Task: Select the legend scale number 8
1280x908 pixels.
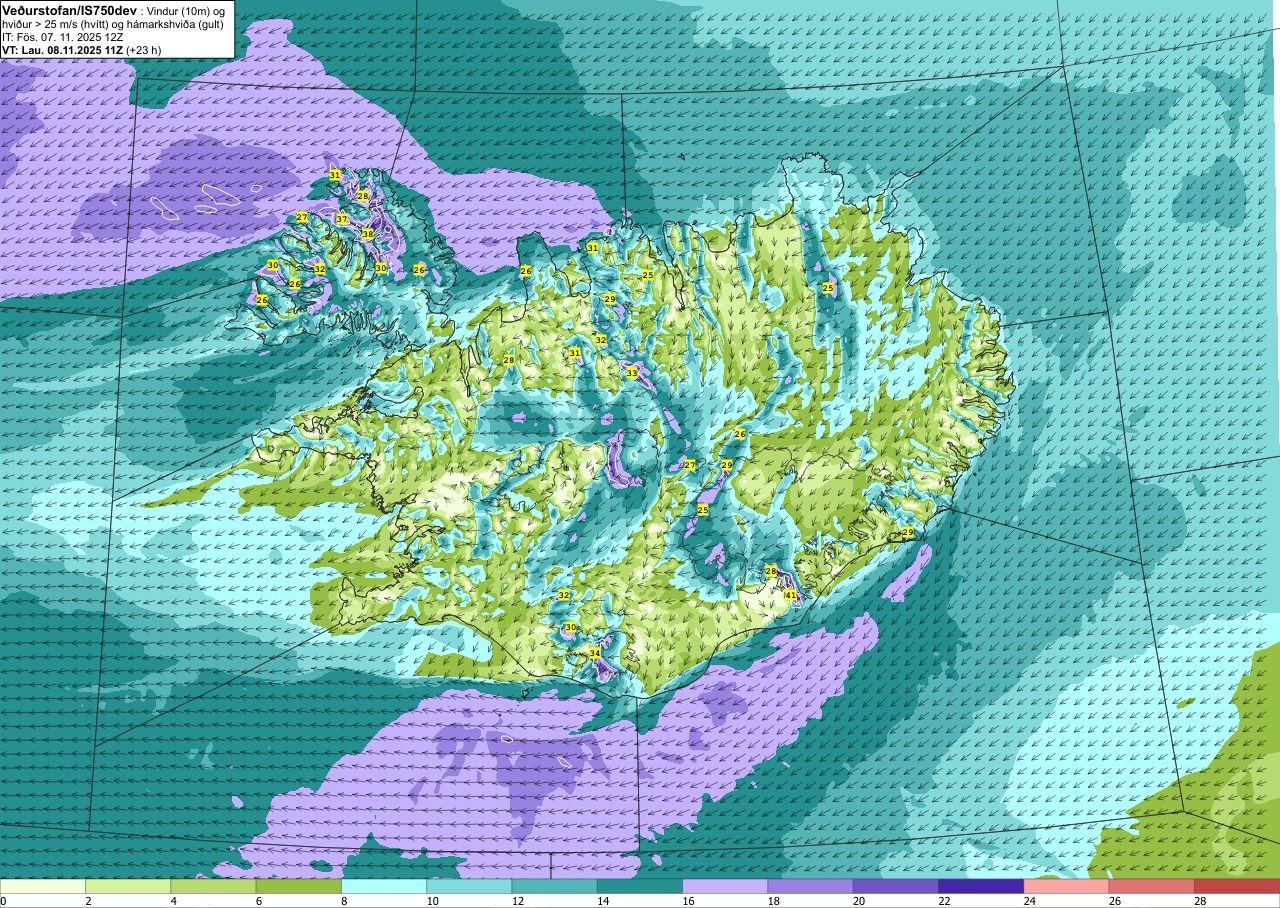Action: coord(345,900)
